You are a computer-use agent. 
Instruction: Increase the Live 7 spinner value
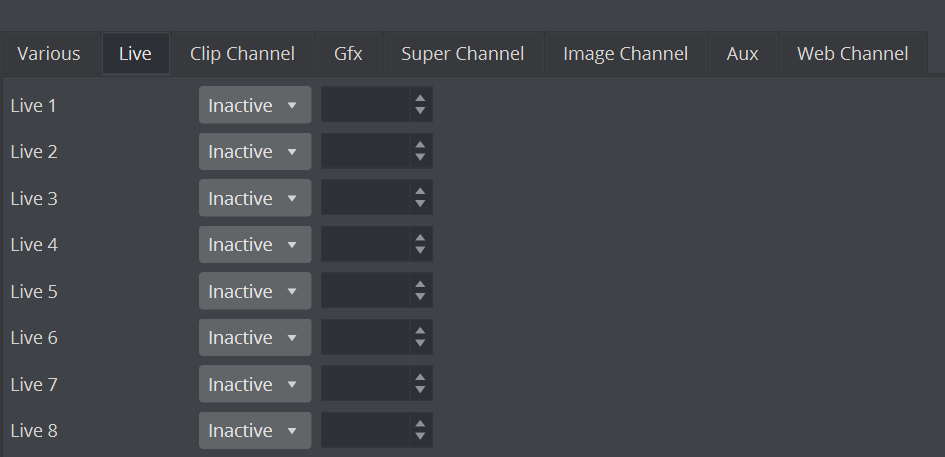pyautogui.click(x=420, y=377)
